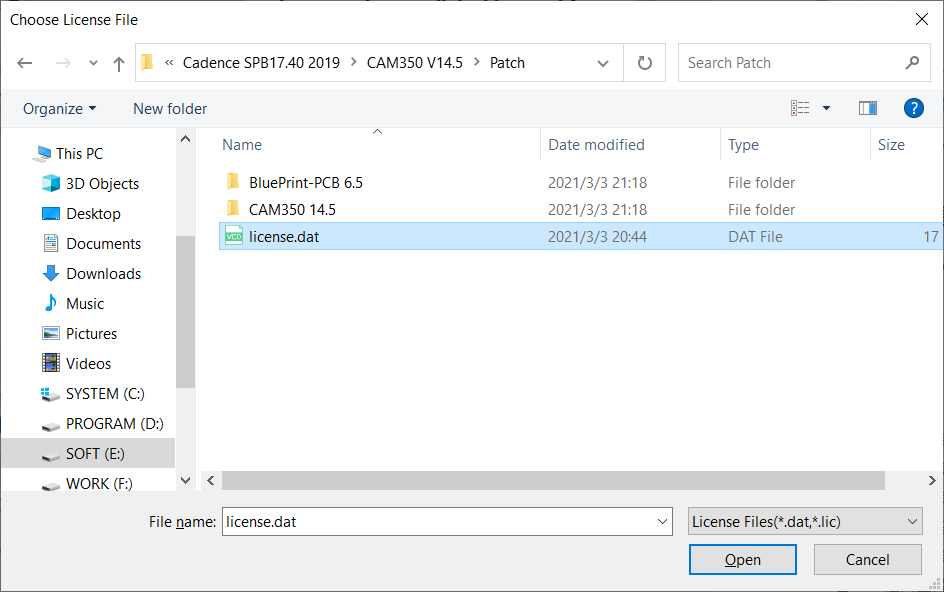Click the search magnifier in Search Patch

tap(910, 62)
